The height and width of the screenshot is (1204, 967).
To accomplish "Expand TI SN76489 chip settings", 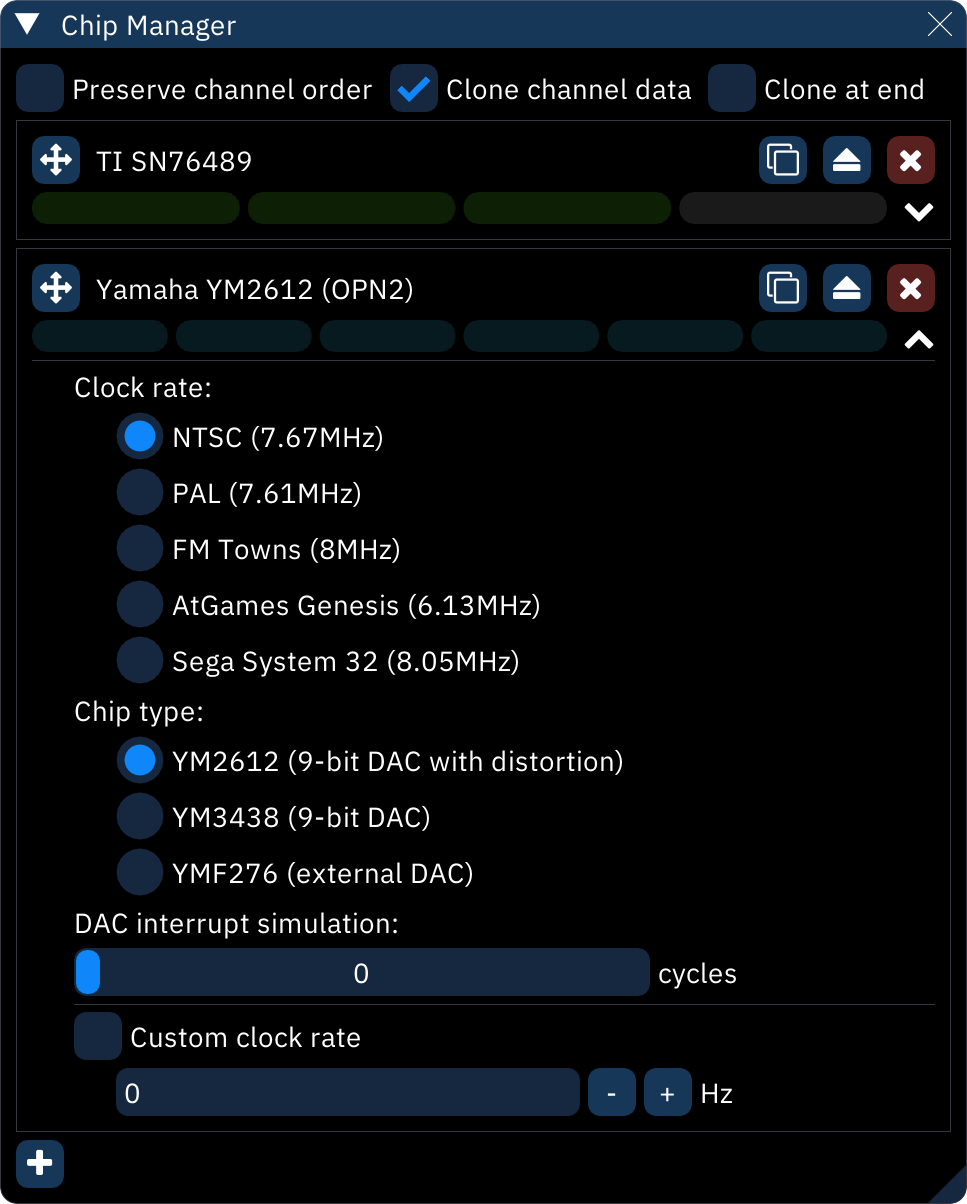I will (x=918, y=212).
